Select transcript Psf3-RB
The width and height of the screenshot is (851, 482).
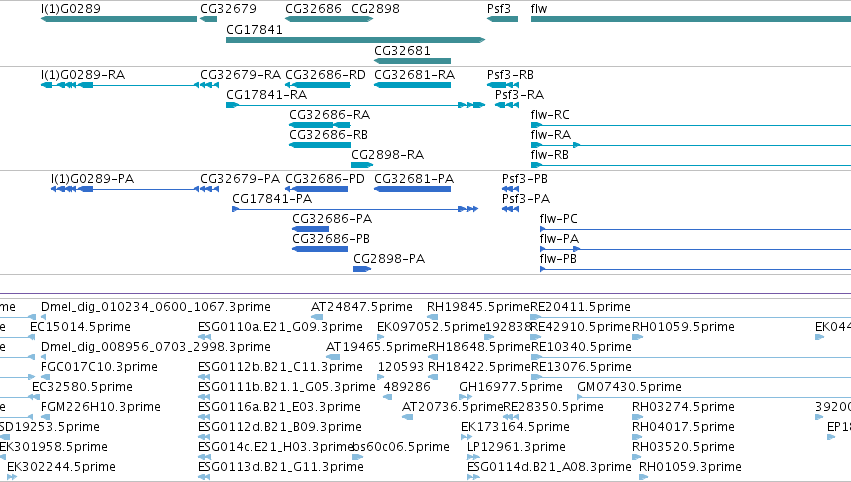click(x=503, y=85)
